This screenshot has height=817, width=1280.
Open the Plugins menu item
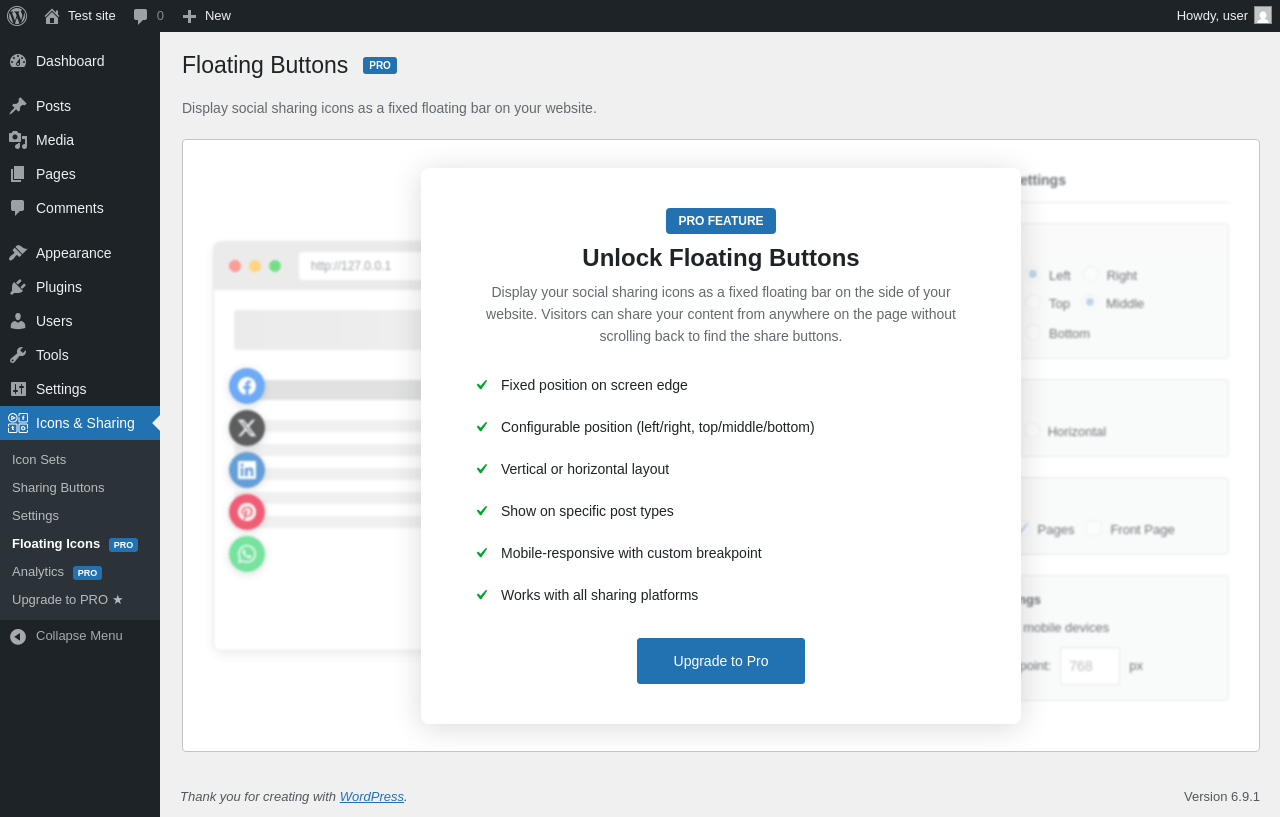(x=59, y=287)
